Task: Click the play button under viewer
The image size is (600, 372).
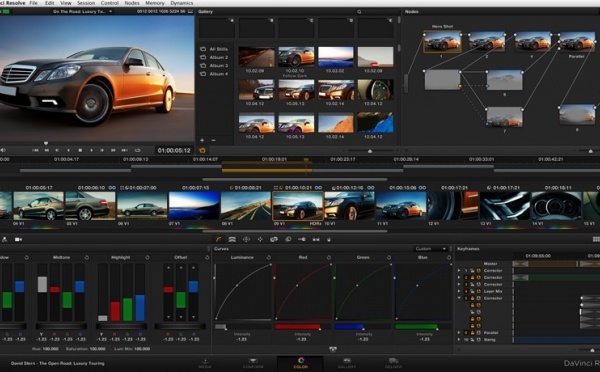Action: tap(91, 150)
